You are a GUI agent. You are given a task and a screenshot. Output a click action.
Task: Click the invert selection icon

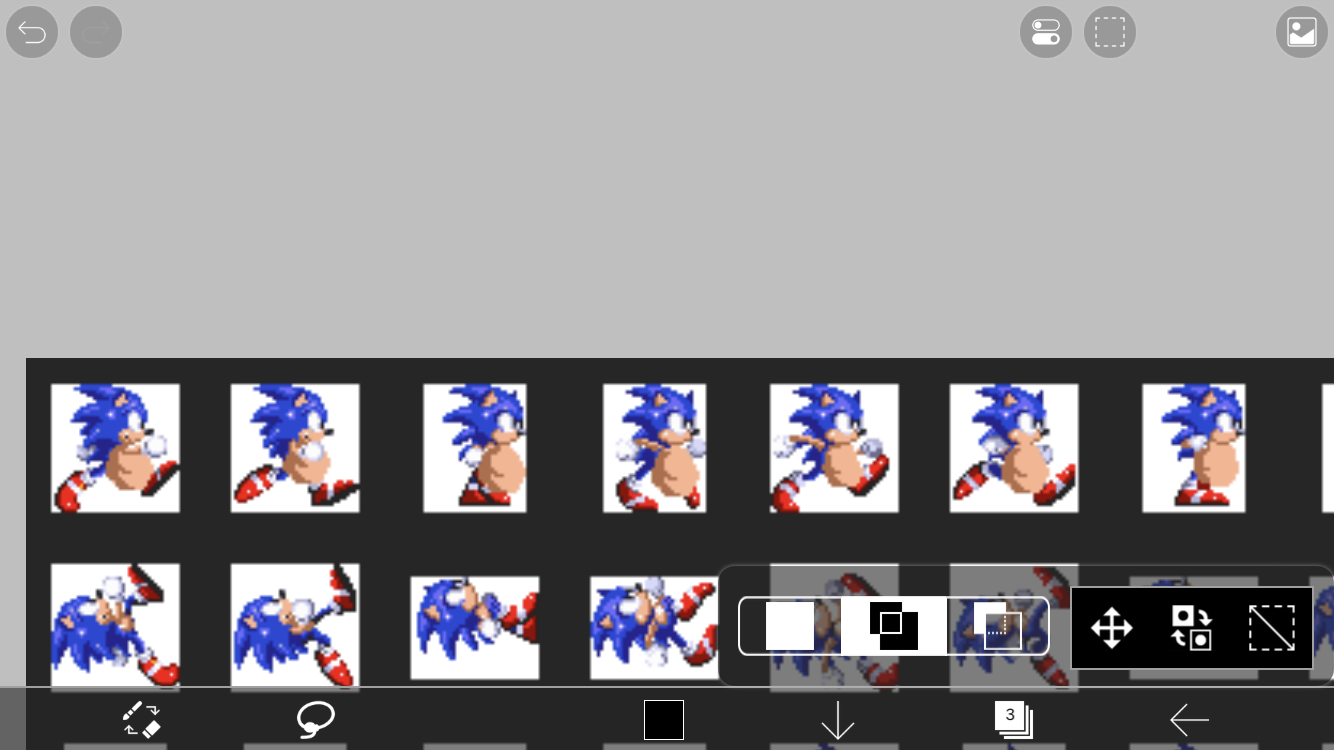click(x=1191, y=628)
